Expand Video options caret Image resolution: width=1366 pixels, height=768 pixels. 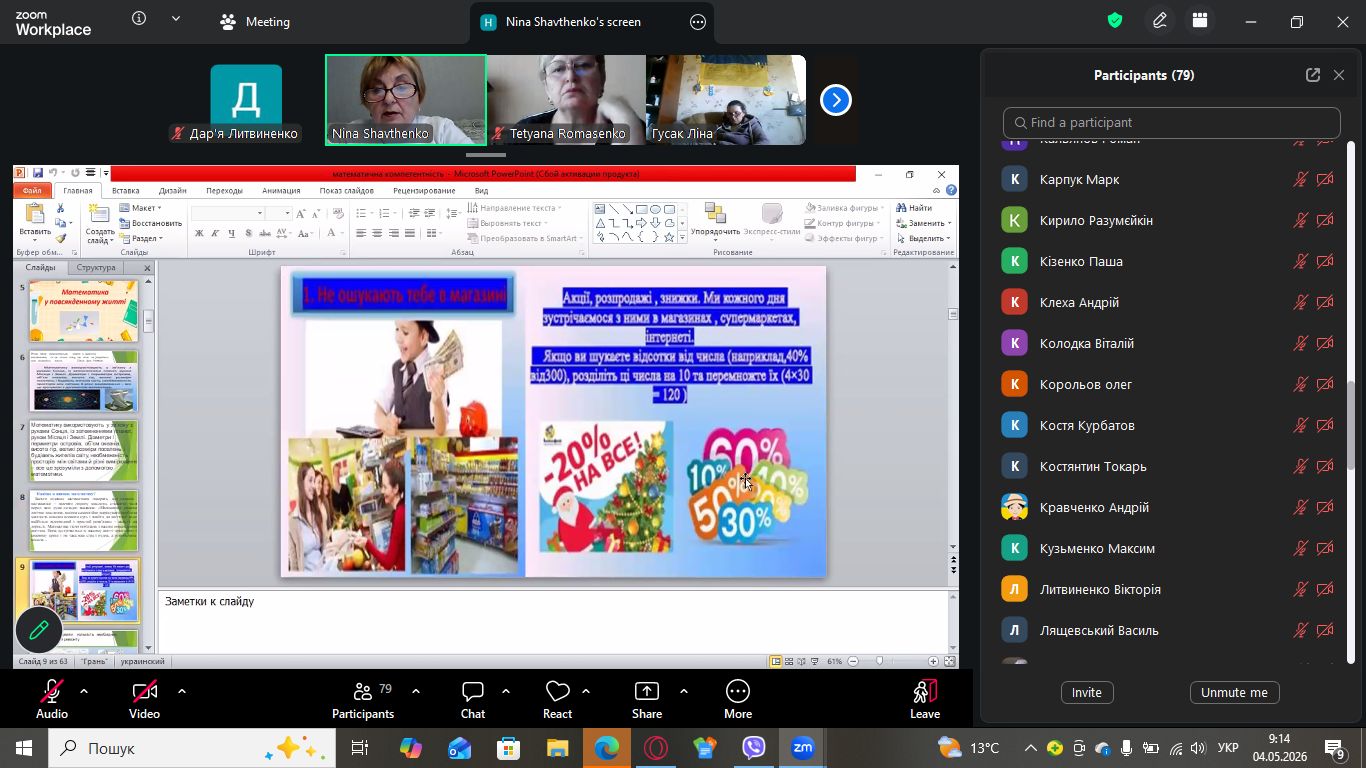tap(181, 691)
